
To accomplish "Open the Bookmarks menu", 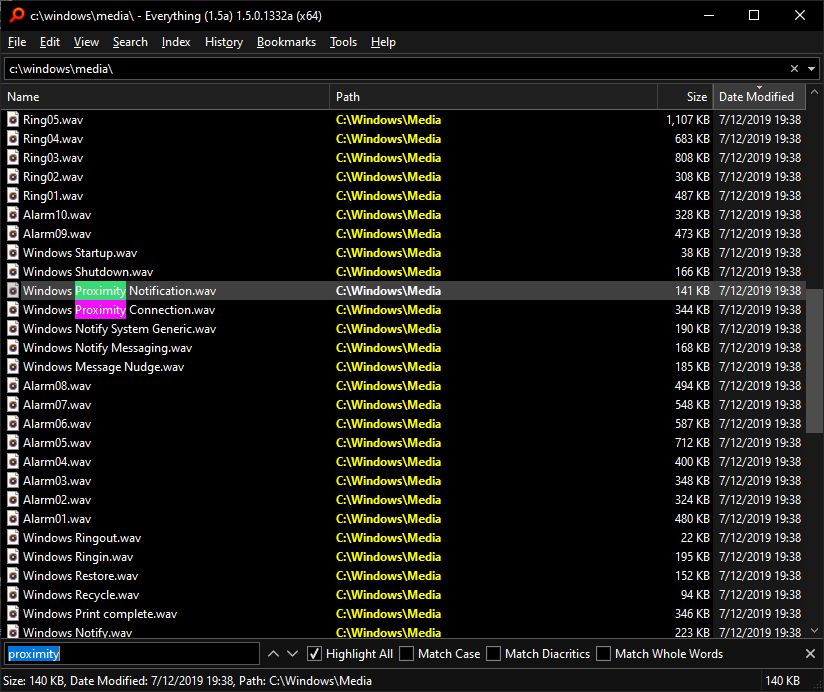I will pos(286,42).
